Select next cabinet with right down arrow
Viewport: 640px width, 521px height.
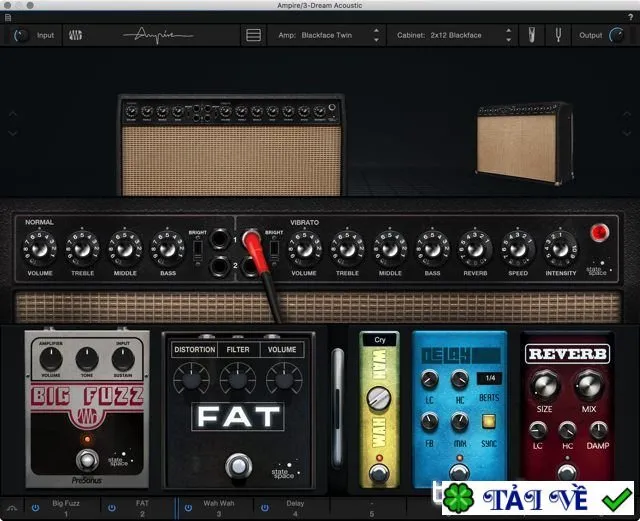coord(627,133)
